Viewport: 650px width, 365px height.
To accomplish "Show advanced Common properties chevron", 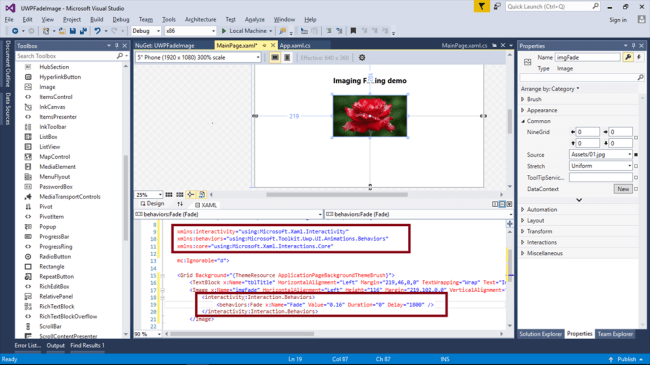I will 579,200.
